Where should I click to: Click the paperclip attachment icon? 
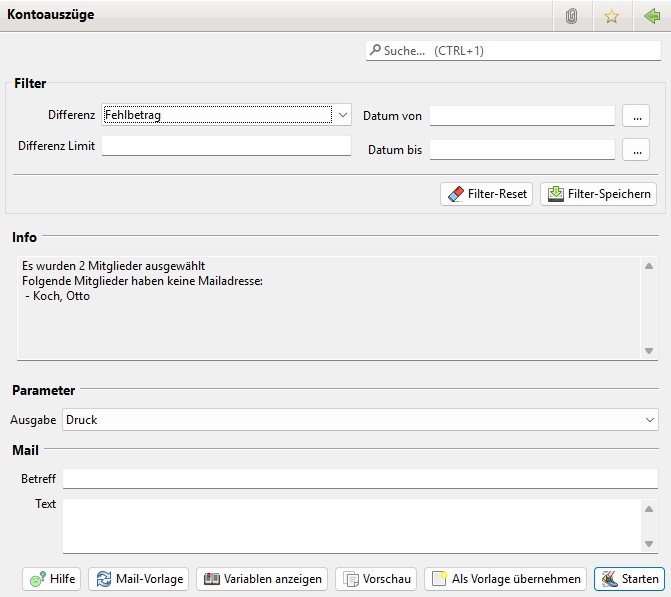click(x=571, y=16)
